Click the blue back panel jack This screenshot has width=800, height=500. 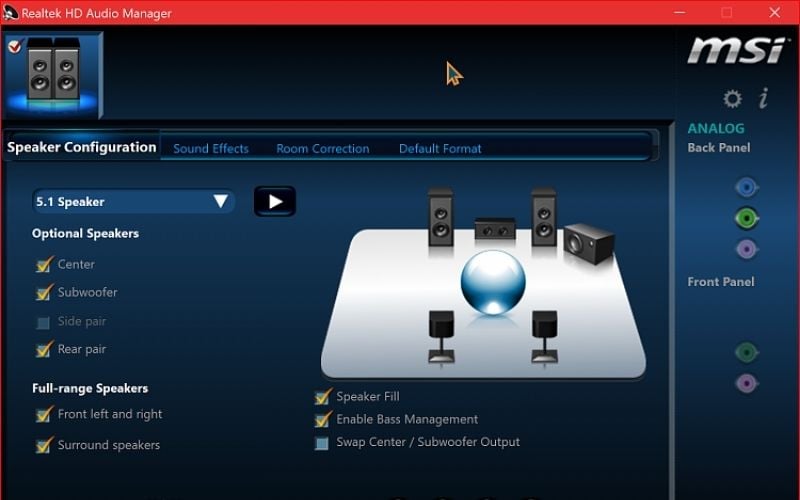point(746,187)
